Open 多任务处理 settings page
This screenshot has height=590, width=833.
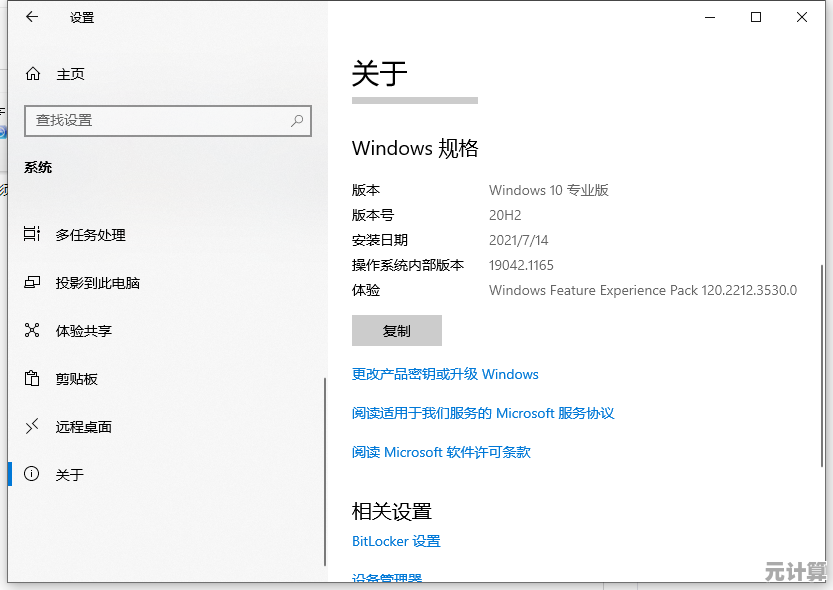90,235
